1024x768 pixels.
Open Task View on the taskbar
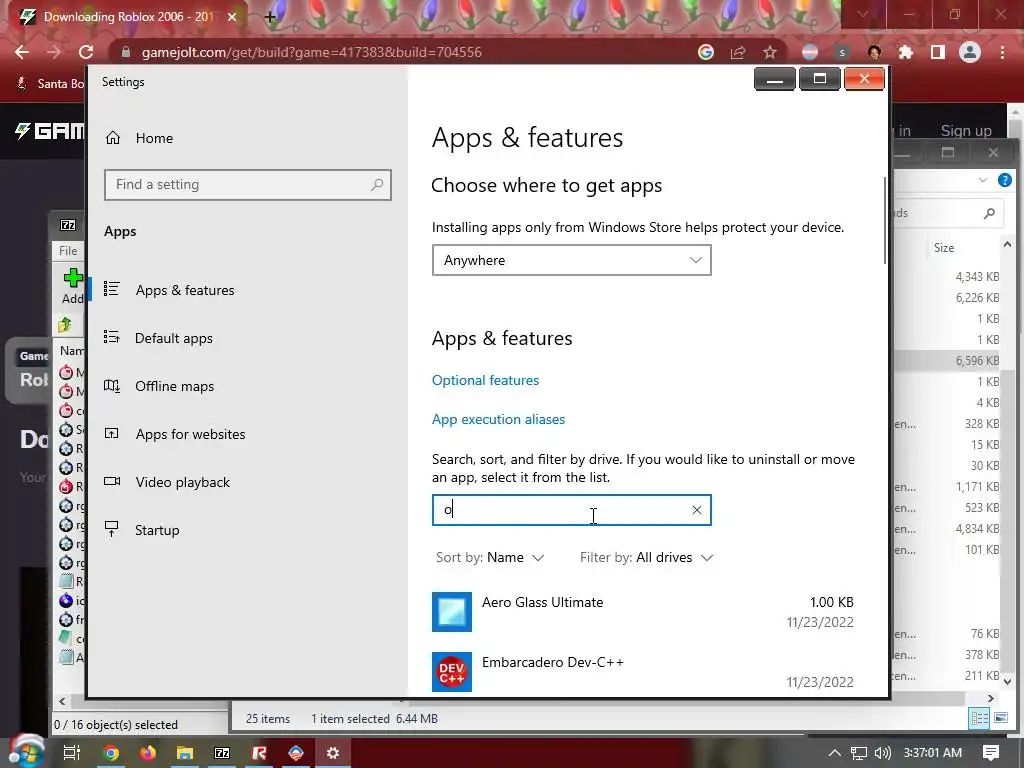click(x=72, y=753)
